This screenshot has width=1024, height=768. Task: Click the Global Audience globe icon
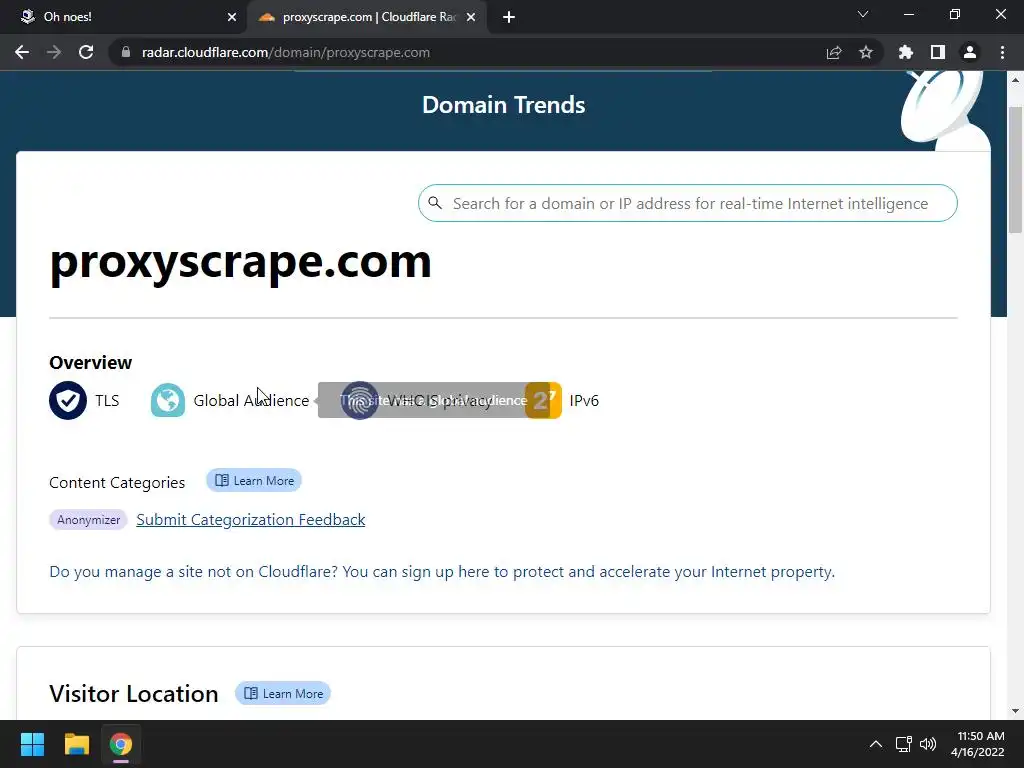tap(168, 400)
